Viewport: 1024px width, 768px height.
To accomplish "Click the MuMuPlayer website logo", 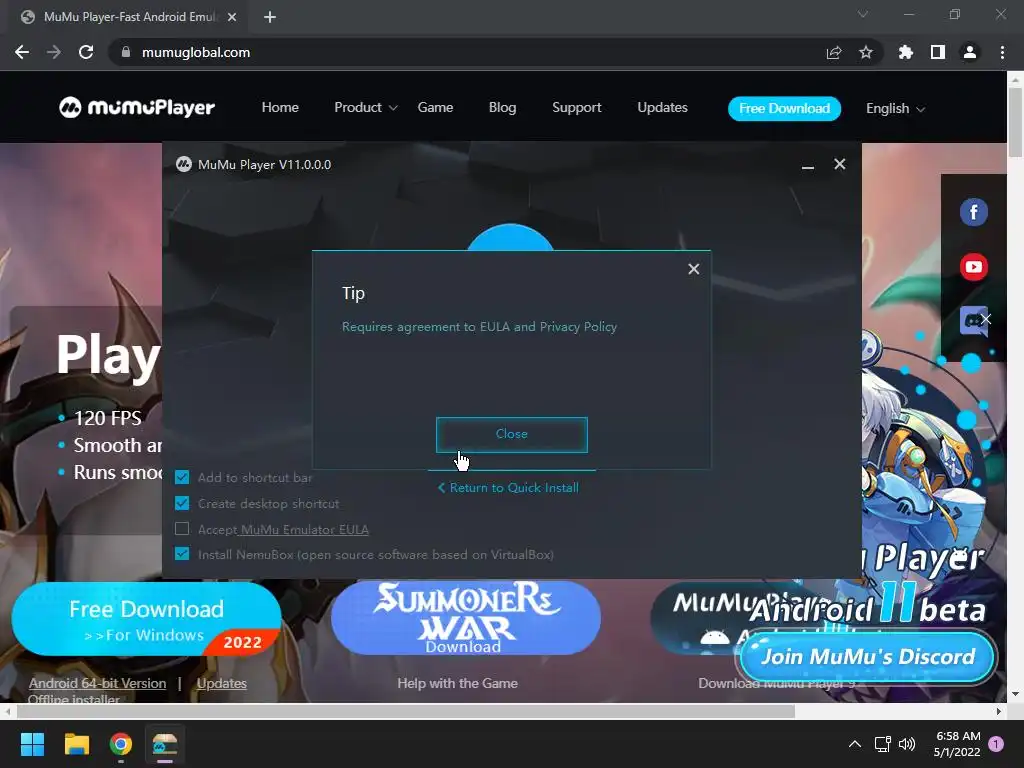I will point(136,107).
